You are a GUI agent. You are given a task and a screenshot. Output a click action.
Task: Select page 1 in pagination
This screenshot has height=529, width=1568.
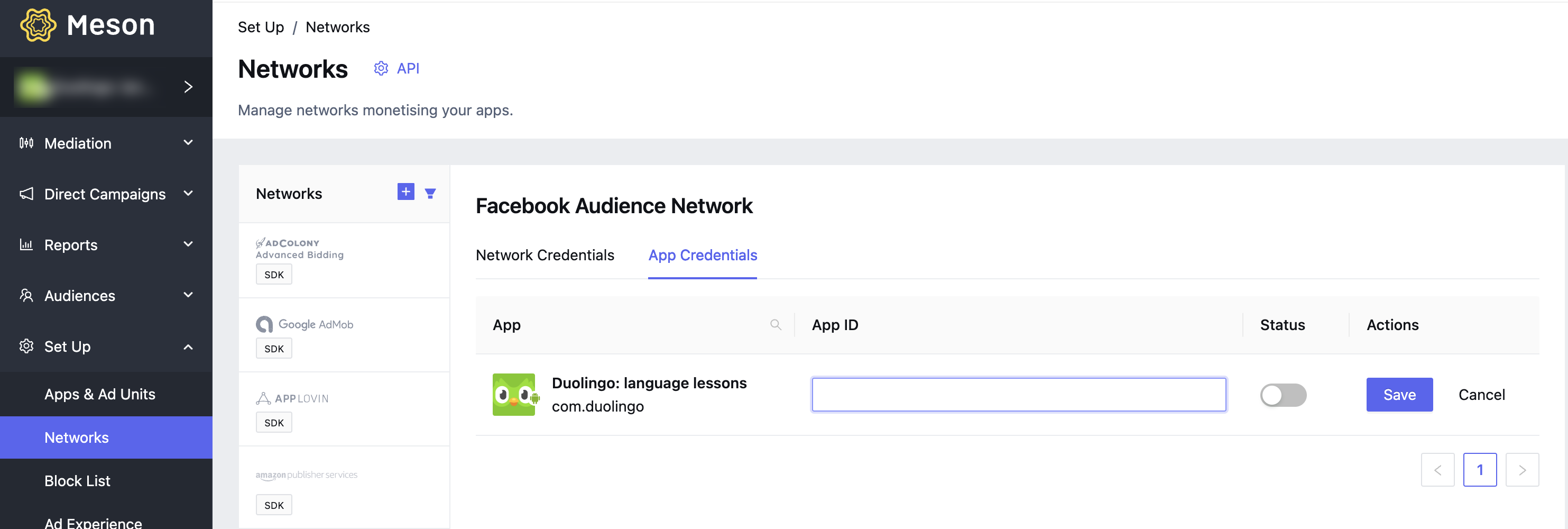[x=1480, y=470]
